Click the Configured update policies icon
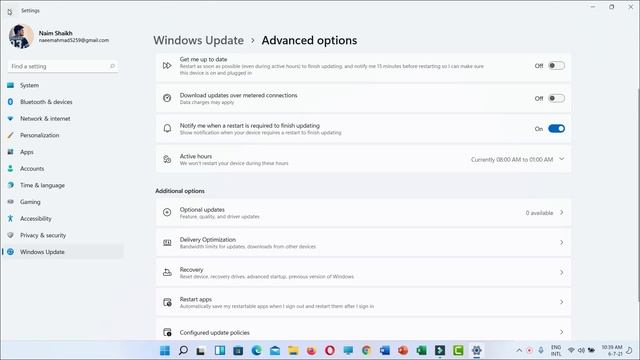Viewport: 640px width, 360px height. (x=167, y=332)
